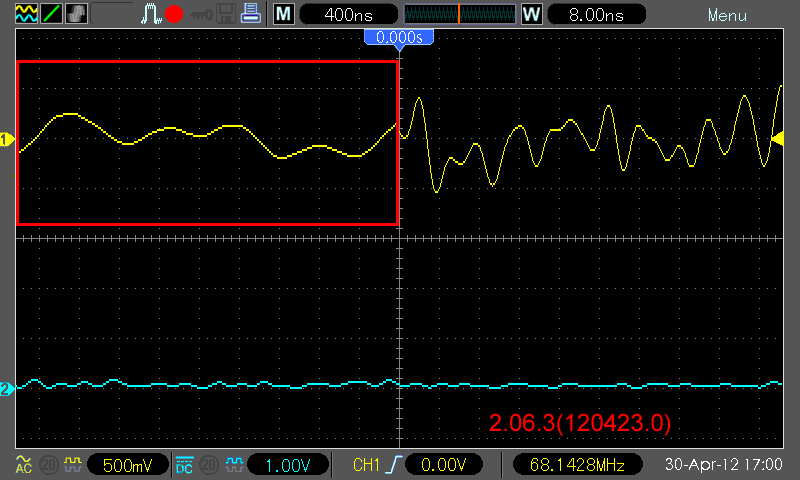The image size is (800, 480).
Task: Open the 8.00ns window timebase setting
Action: click(596, 14)
